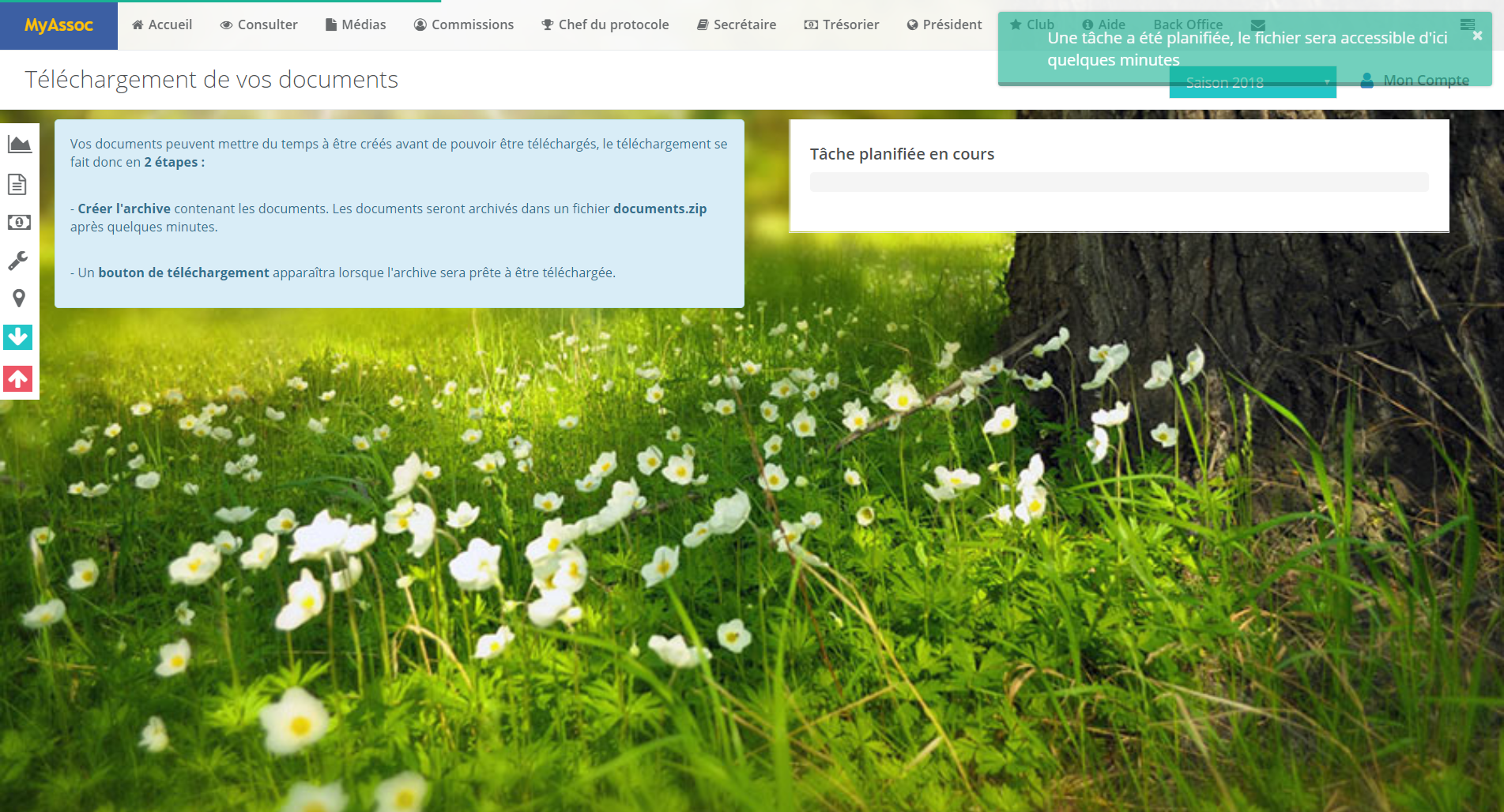1504x812 pixels.
Task: Go to Accueil menu
Action: [162, 24]
